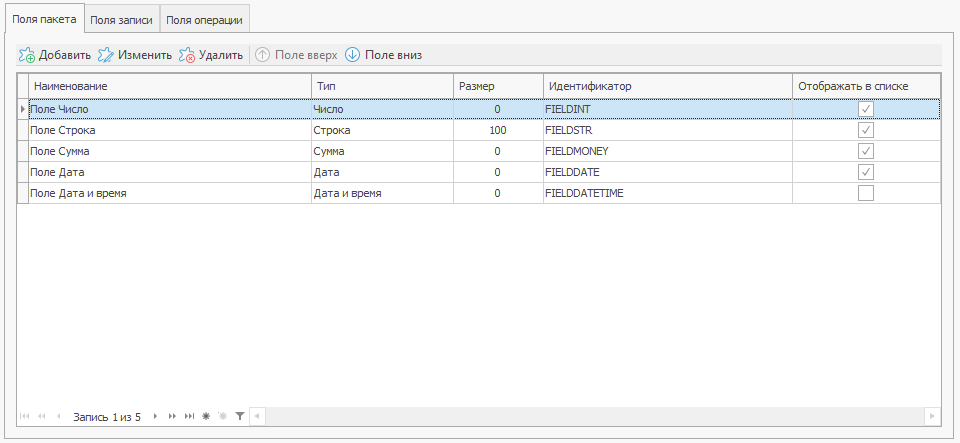The image size is (960, 443).
Task: Click the dark asterisk navigator icon
Action: [x=206, y=416]
